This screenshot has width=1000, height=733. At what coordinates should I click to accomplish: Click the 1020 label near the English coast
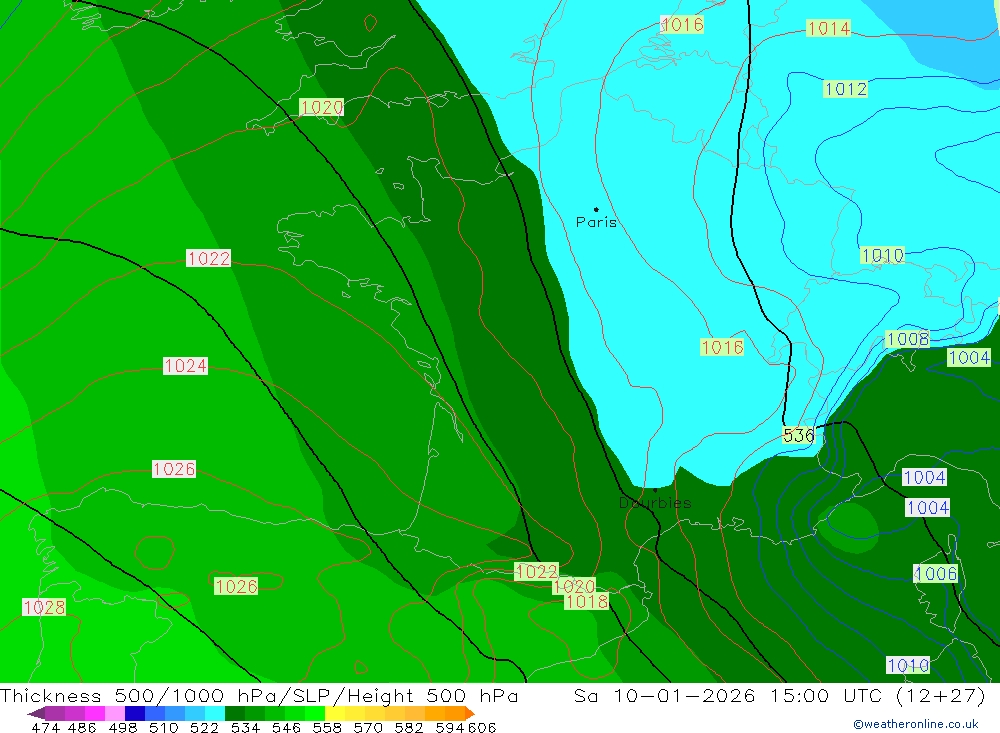click(x=321, y=107)
